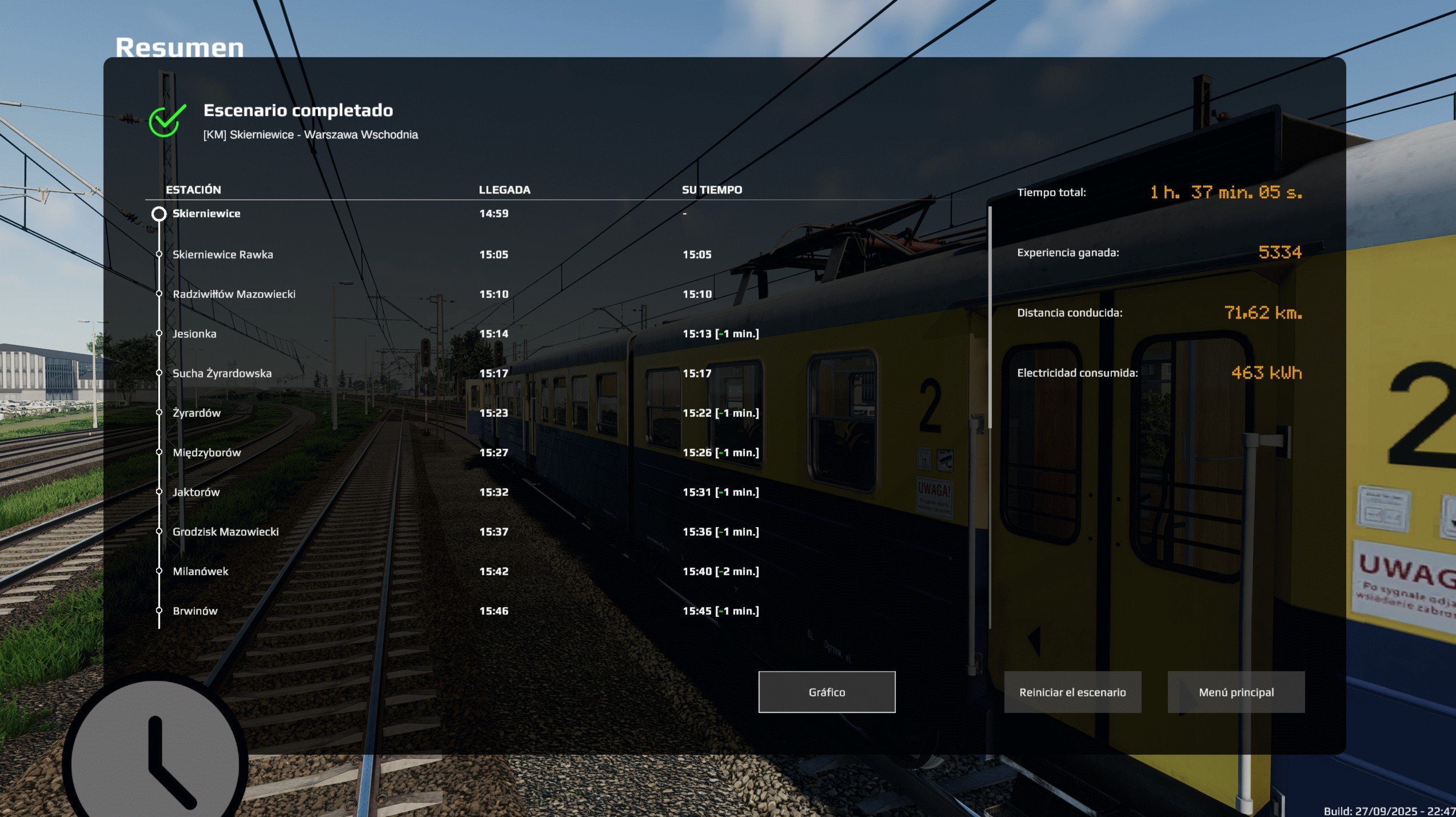Click the LLEGADA column header
Screen dimensions: 1456x817
[504, 190]
